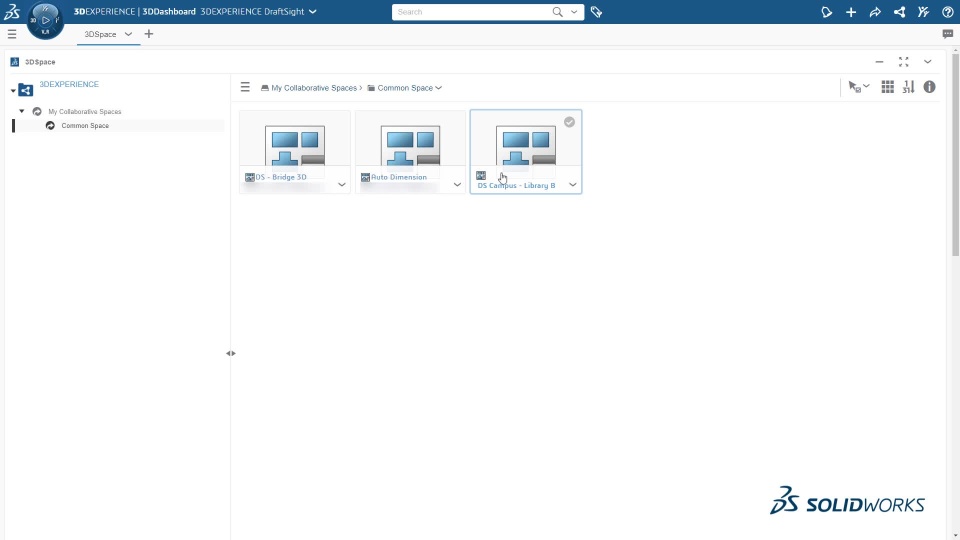The width and height of the screenshot is (960, 540).
Task: Maximize the 3DSpace widget
Action: (904, 62)
